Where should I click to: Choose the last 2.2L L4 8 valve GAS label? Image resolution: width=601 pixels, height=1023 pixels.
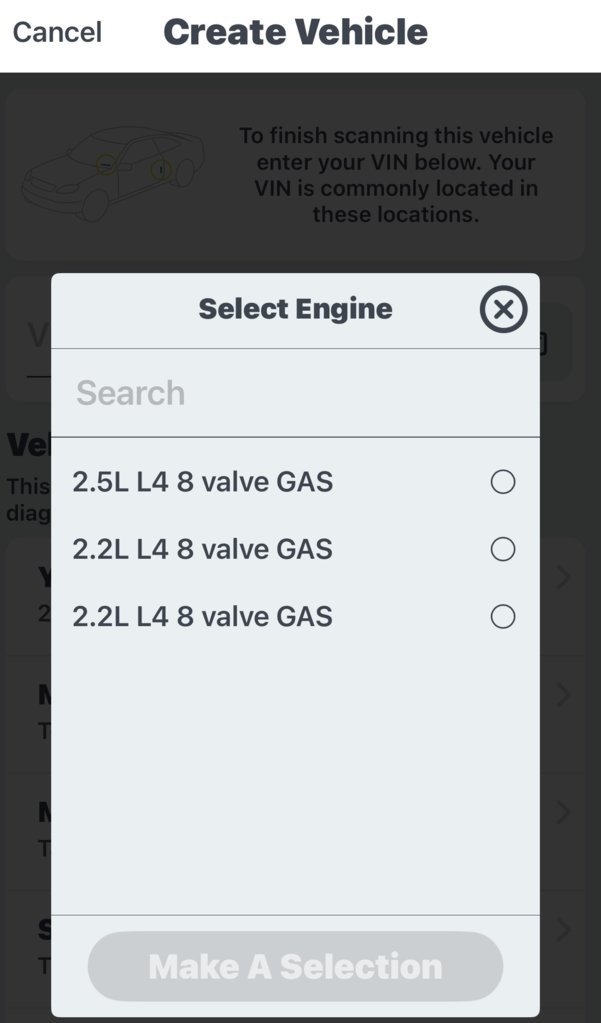point(202,617)
